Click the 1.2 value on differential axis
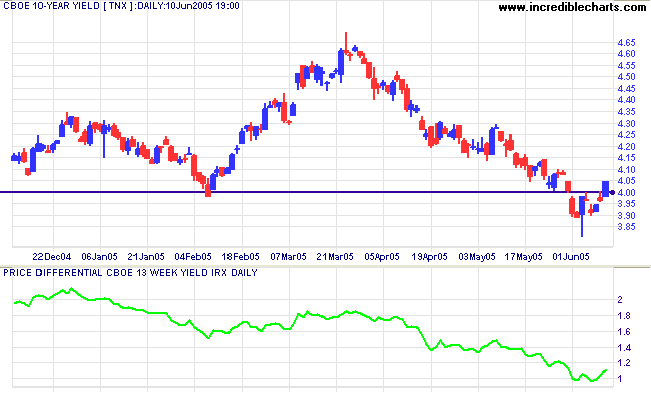This screenshot has width=651, height=395. pyautogui.click(x=624, y=363)
